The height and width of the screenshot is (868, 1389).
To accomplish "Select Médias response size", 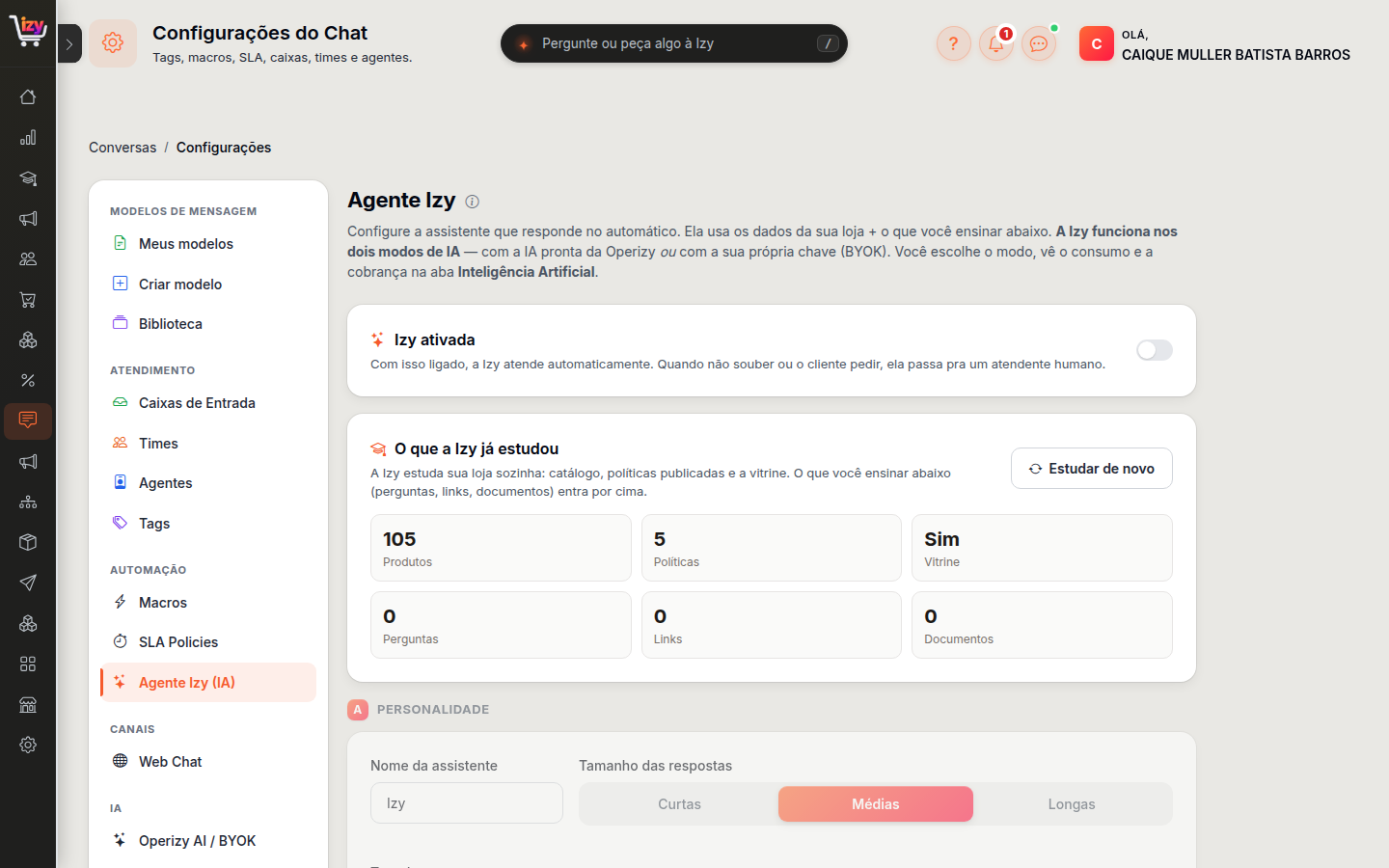I will point(876,804).
